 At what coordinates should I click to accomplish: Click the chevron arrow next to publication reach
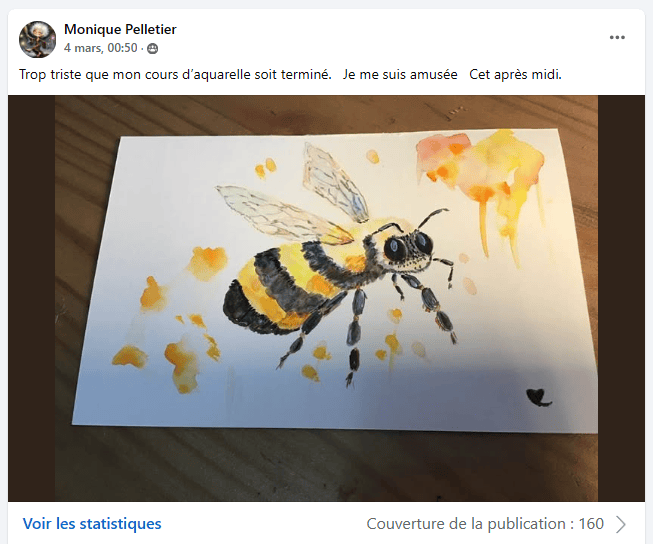(621, 524)
